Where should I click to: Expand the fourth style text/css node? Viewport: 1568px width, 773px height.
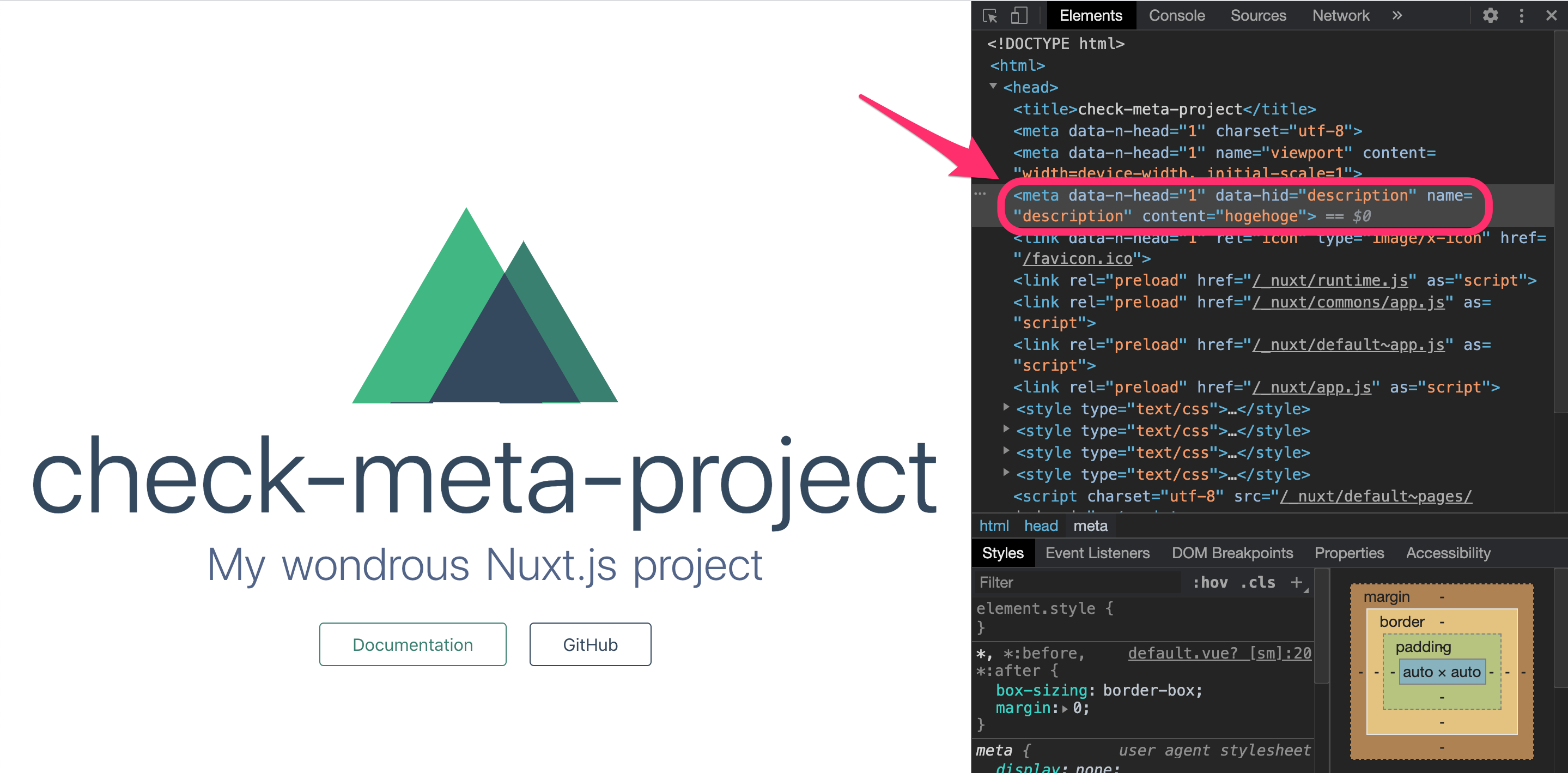(x=1006, y=472)
